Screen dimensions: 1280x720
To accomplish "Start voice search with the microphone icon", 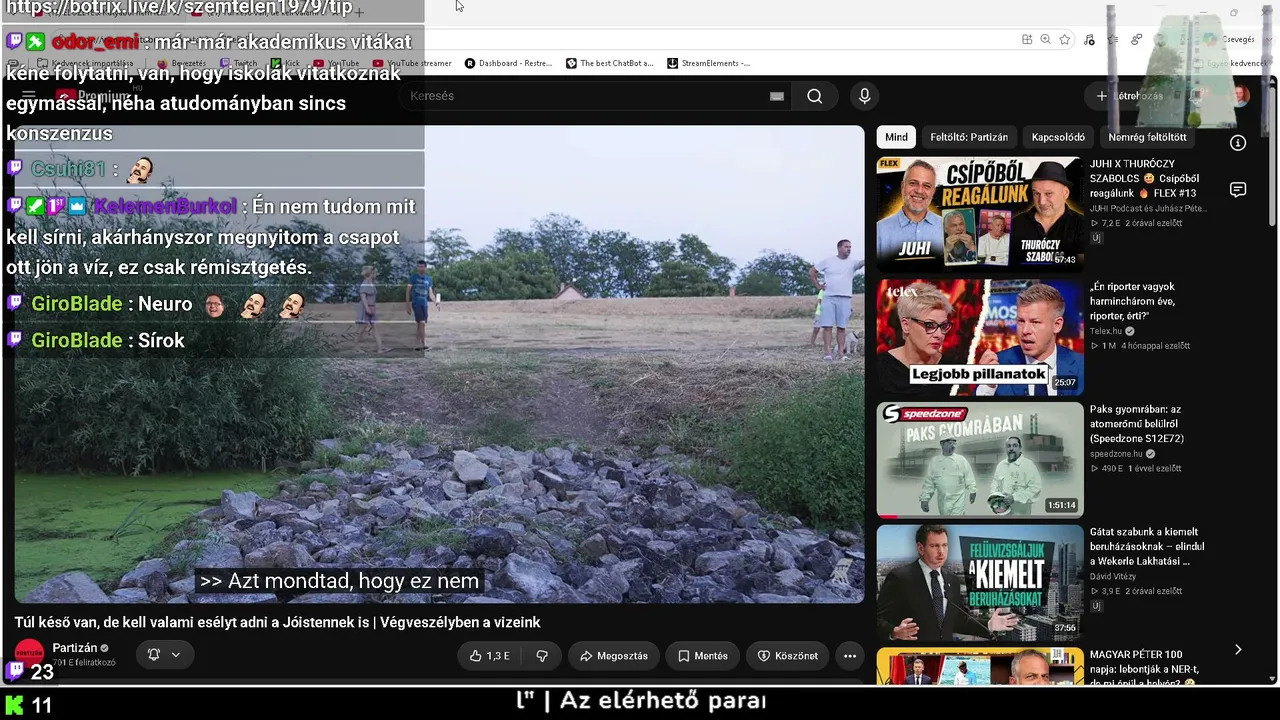I will click(x=865, y=96).
